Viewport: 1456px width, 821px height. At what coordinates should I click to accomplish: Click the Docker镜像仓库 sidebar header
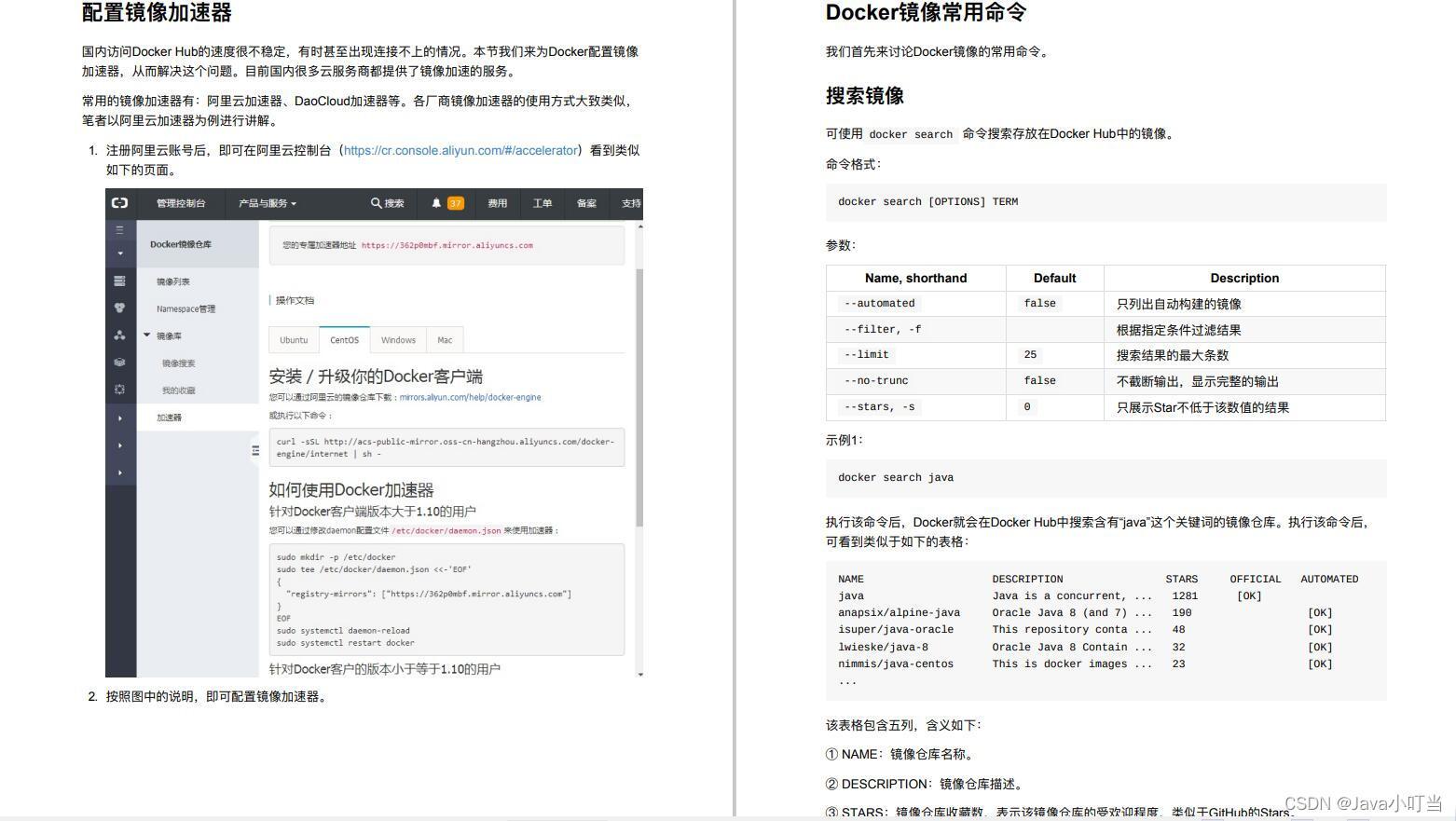point(181,244)
